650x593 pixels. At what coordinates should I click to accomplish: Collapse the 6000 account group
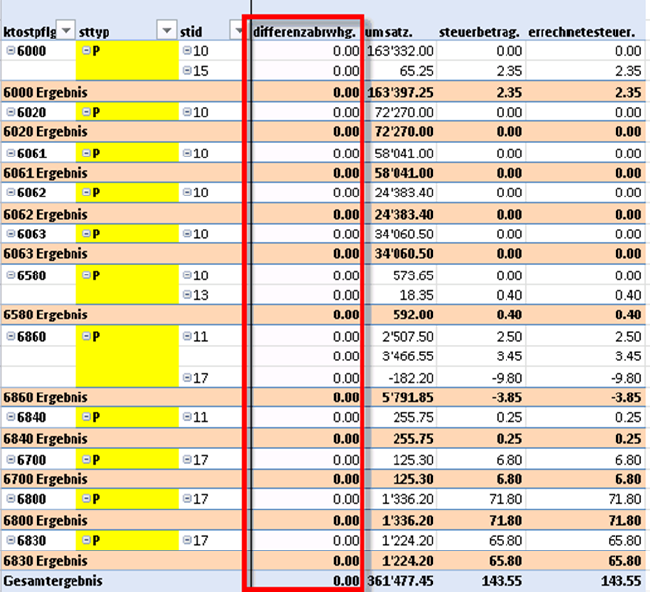(11, 51)
